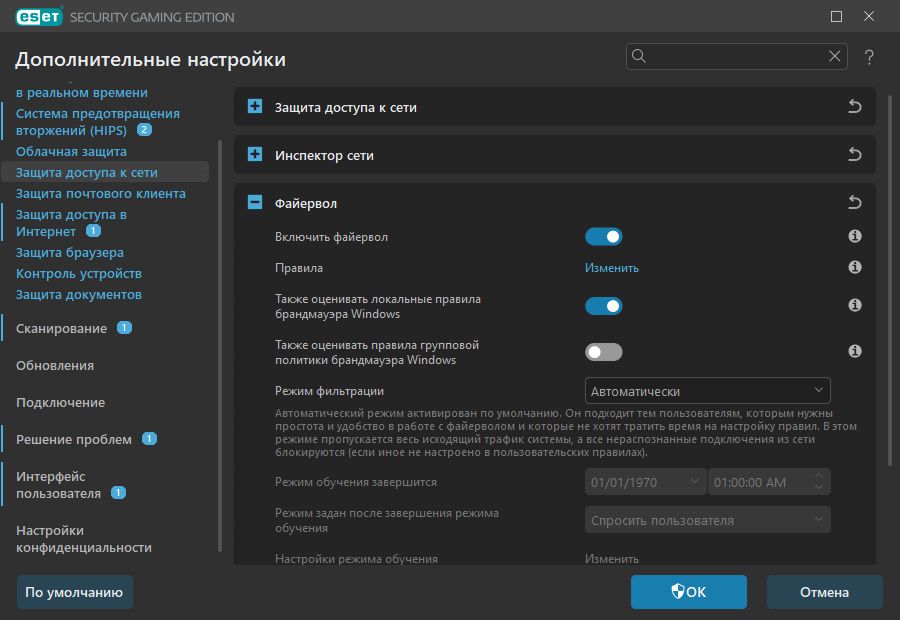Click the magnifier search icon
The image size is (900, 620).
(639, 56)
